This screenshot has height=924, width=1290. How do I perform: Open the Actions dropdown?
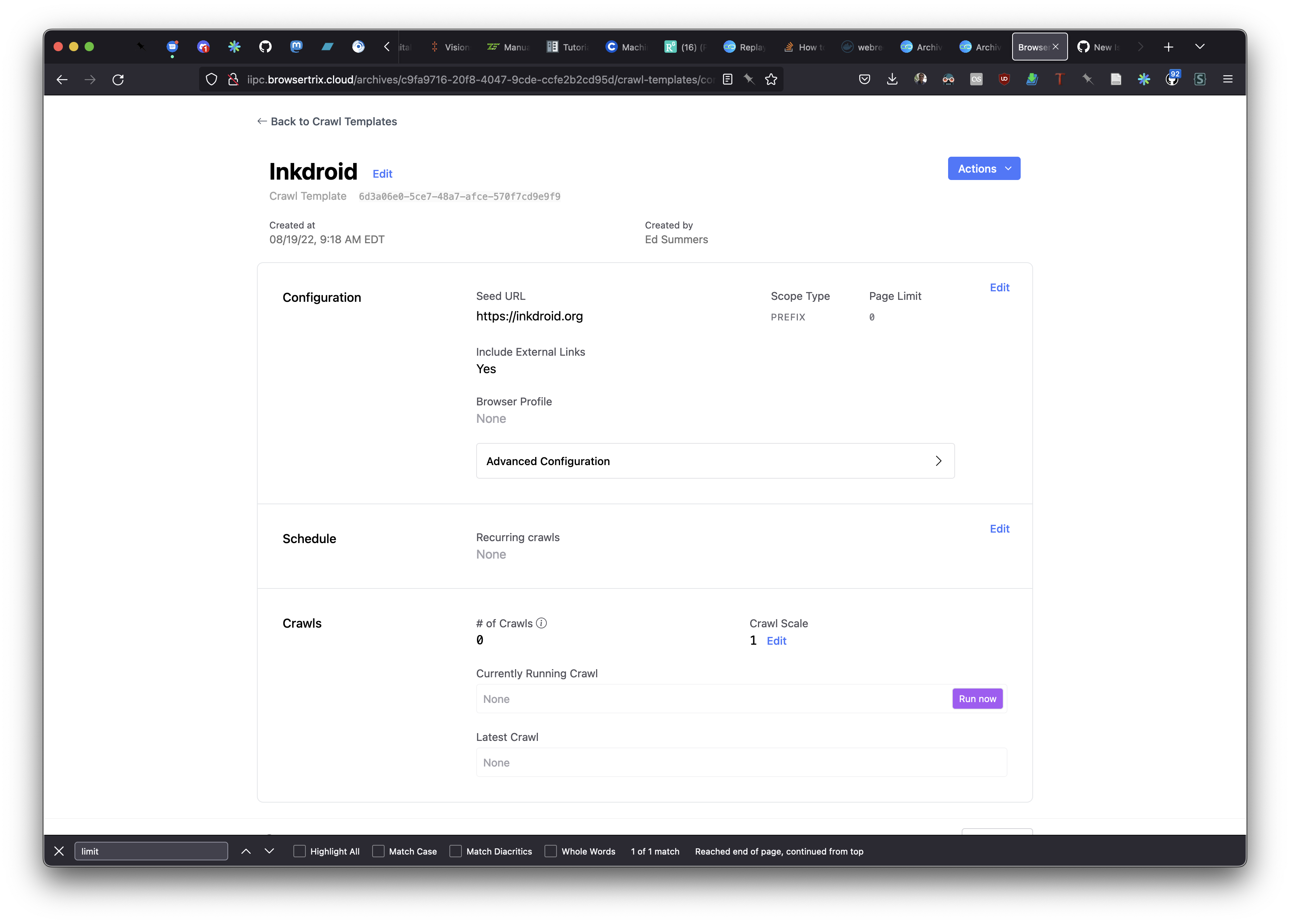click(983, 168)
